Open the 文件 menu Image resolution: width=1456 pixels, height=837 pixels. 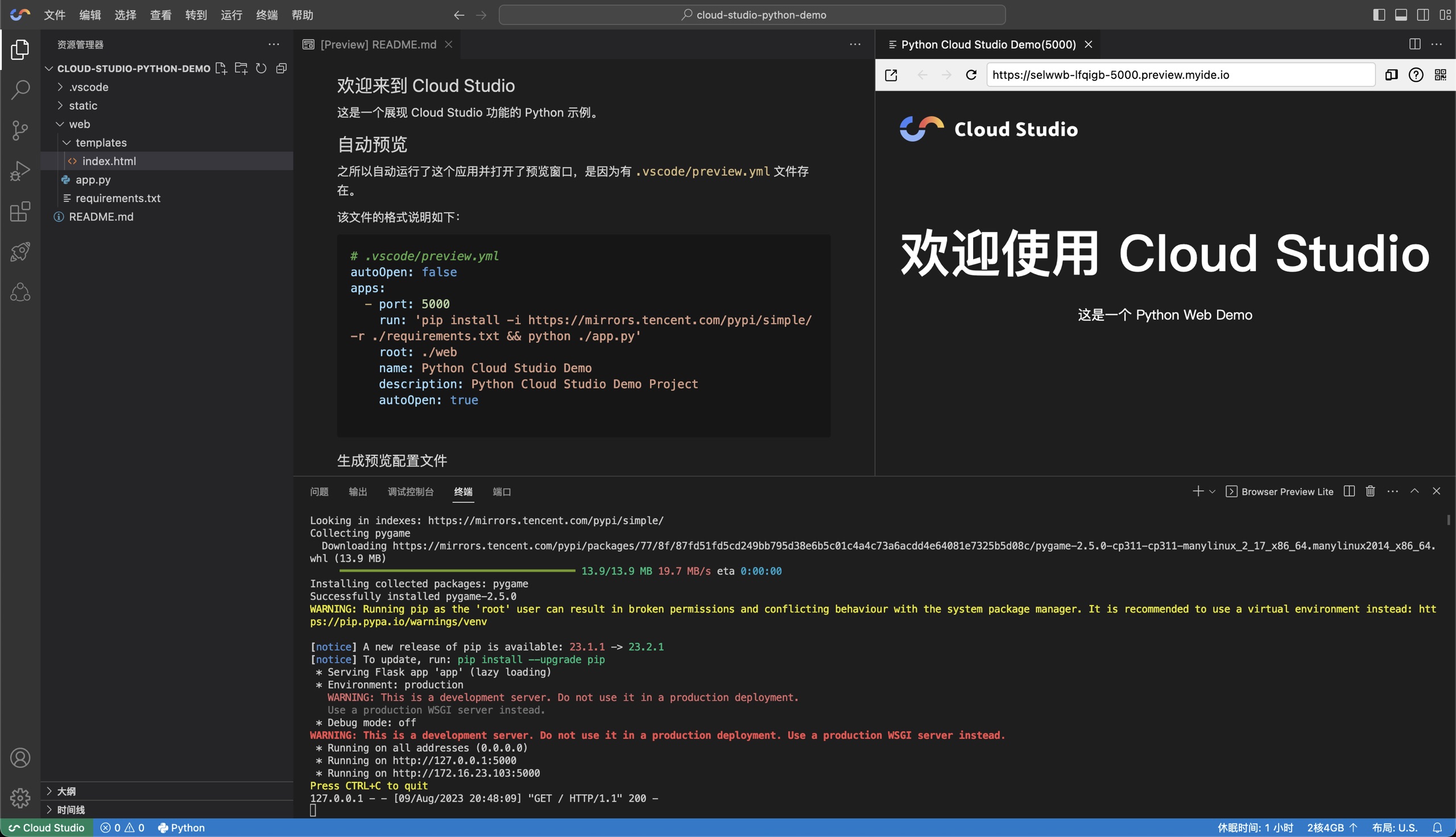point(55,15)
